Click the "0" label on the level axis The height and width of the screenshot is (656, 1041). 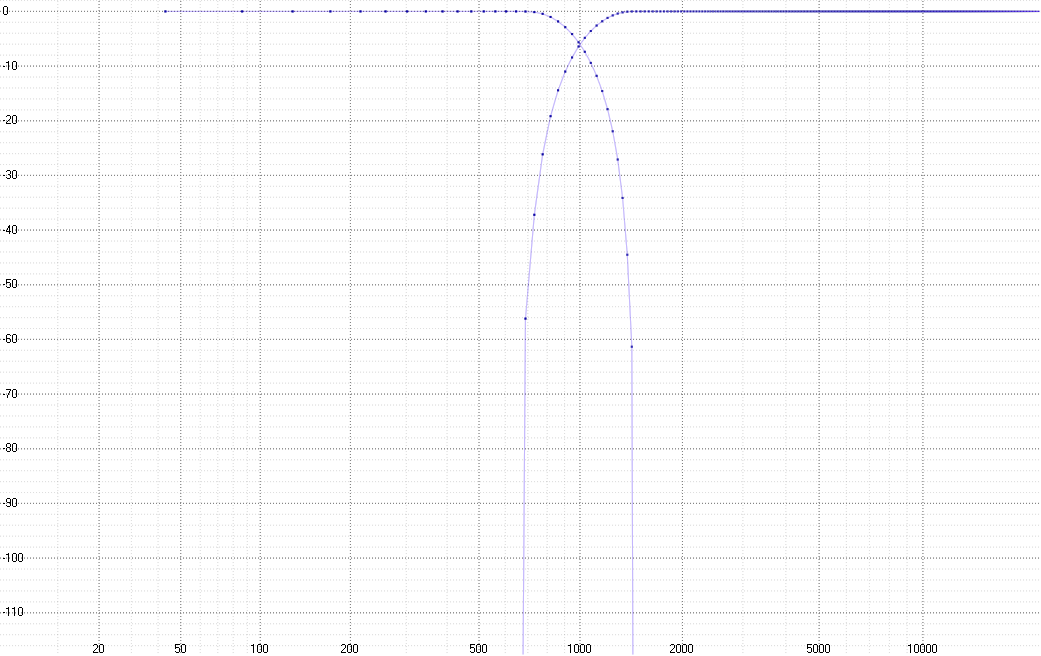tap(5, 11)
